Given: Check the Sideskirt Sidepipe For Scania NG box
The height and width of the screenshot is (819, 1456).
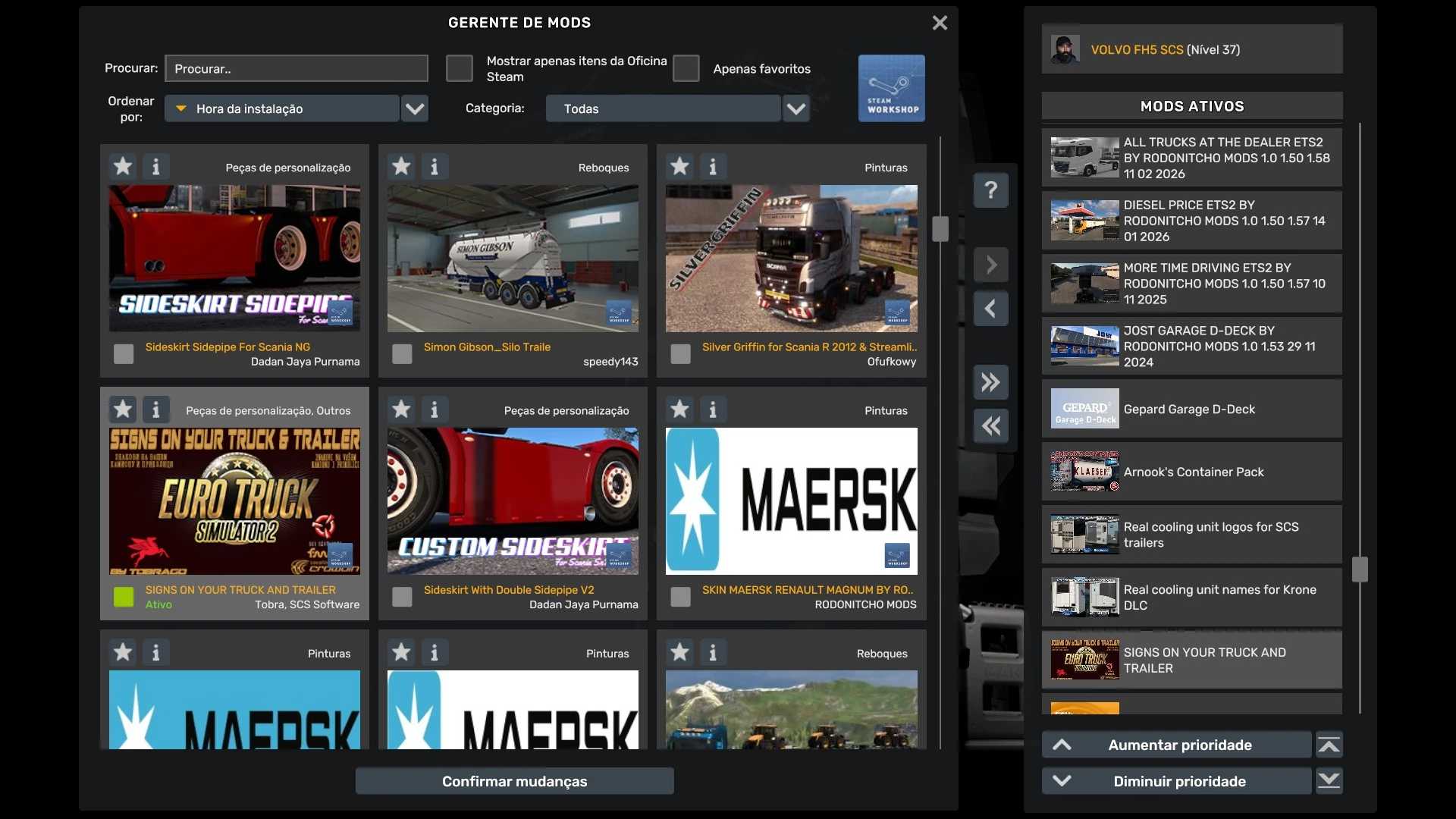Looking at the screenshot, I should coord(124,353).
